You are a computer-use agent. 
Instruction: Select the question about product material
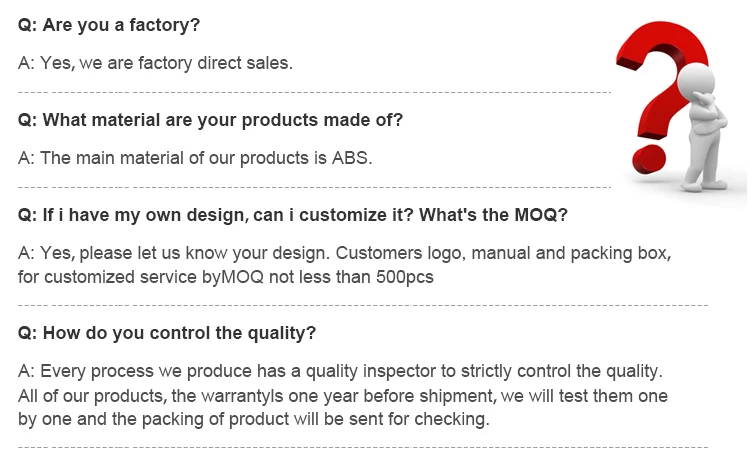(210, 121)
